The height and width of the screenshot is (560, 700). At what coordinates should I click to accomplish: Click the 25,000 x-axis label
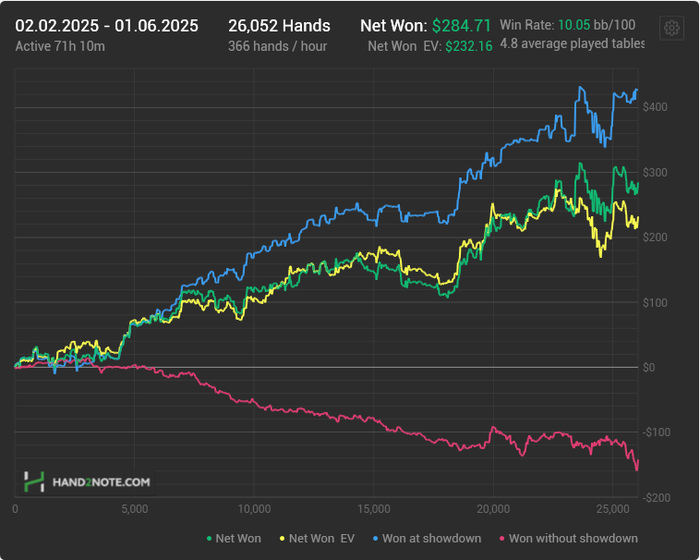[612, 509]
